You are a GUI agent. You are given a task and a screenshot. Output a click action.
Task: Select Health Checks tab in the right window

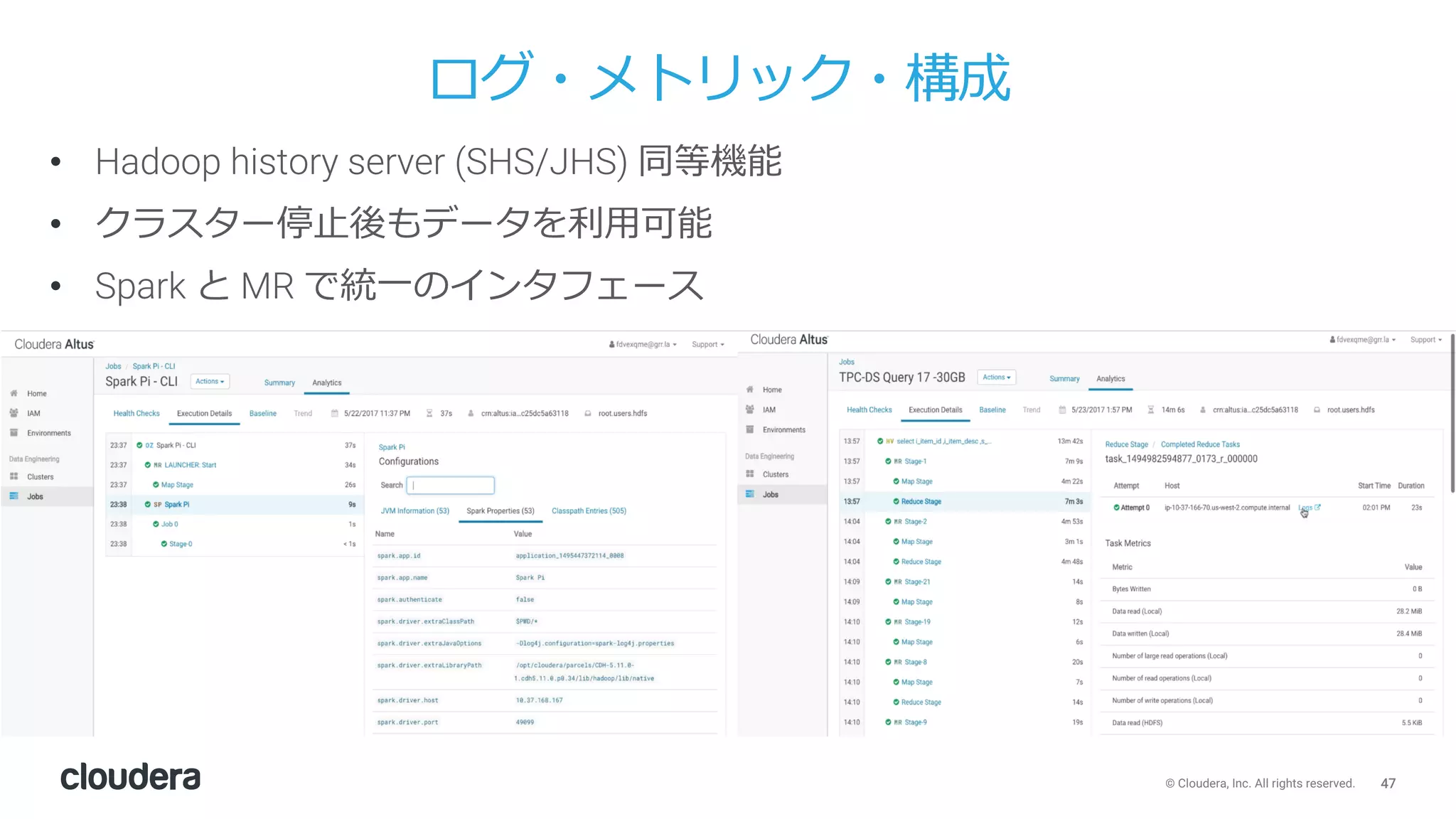click(869, 410)
